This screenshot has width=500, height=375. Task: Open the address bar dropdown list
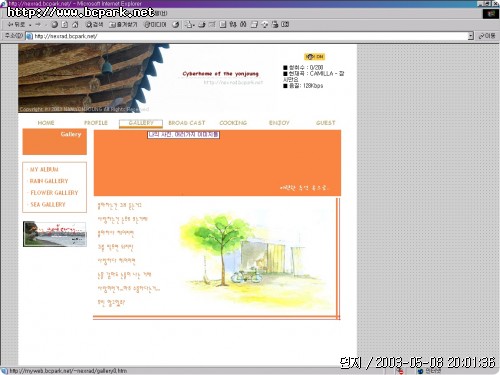coord(470,36)
